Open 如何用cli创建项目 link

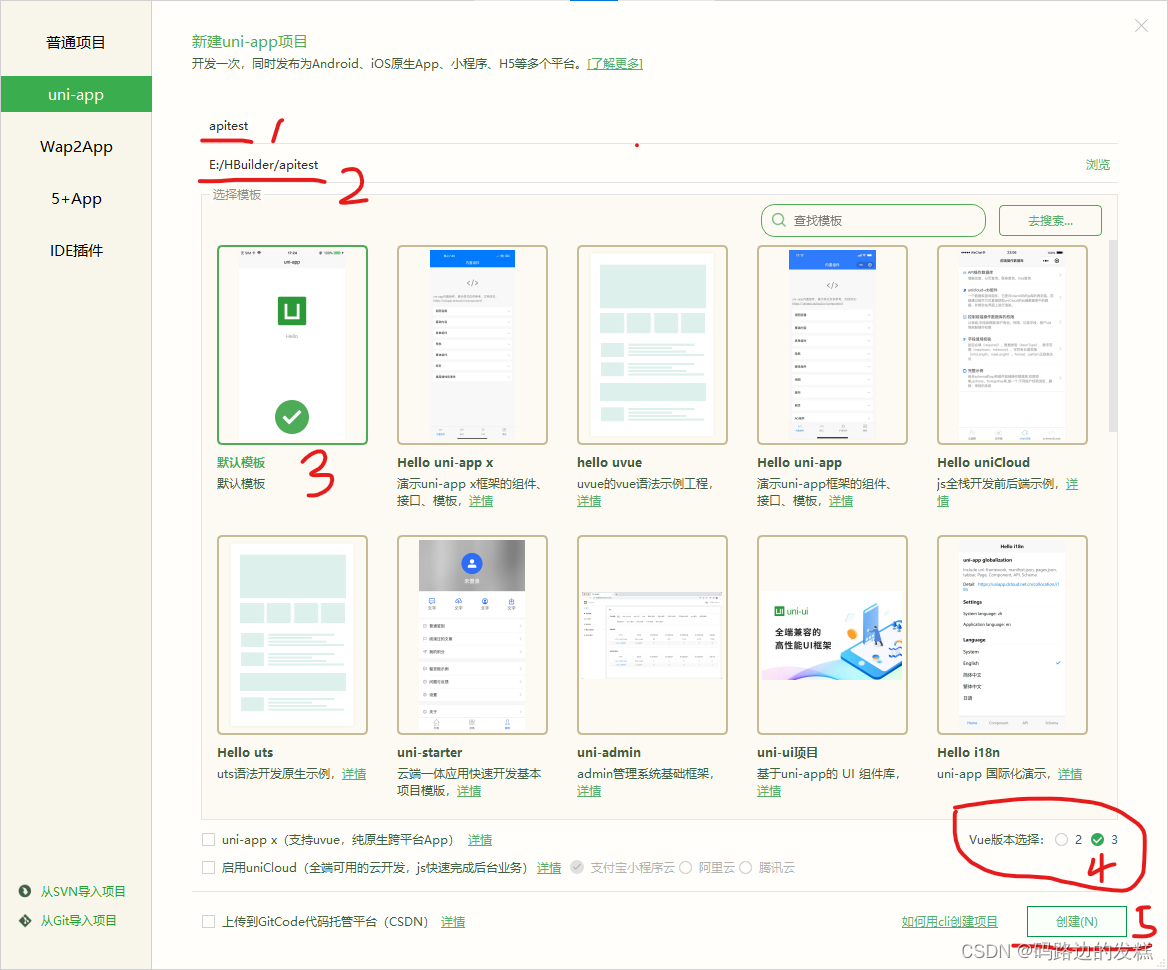coord(949,922)
